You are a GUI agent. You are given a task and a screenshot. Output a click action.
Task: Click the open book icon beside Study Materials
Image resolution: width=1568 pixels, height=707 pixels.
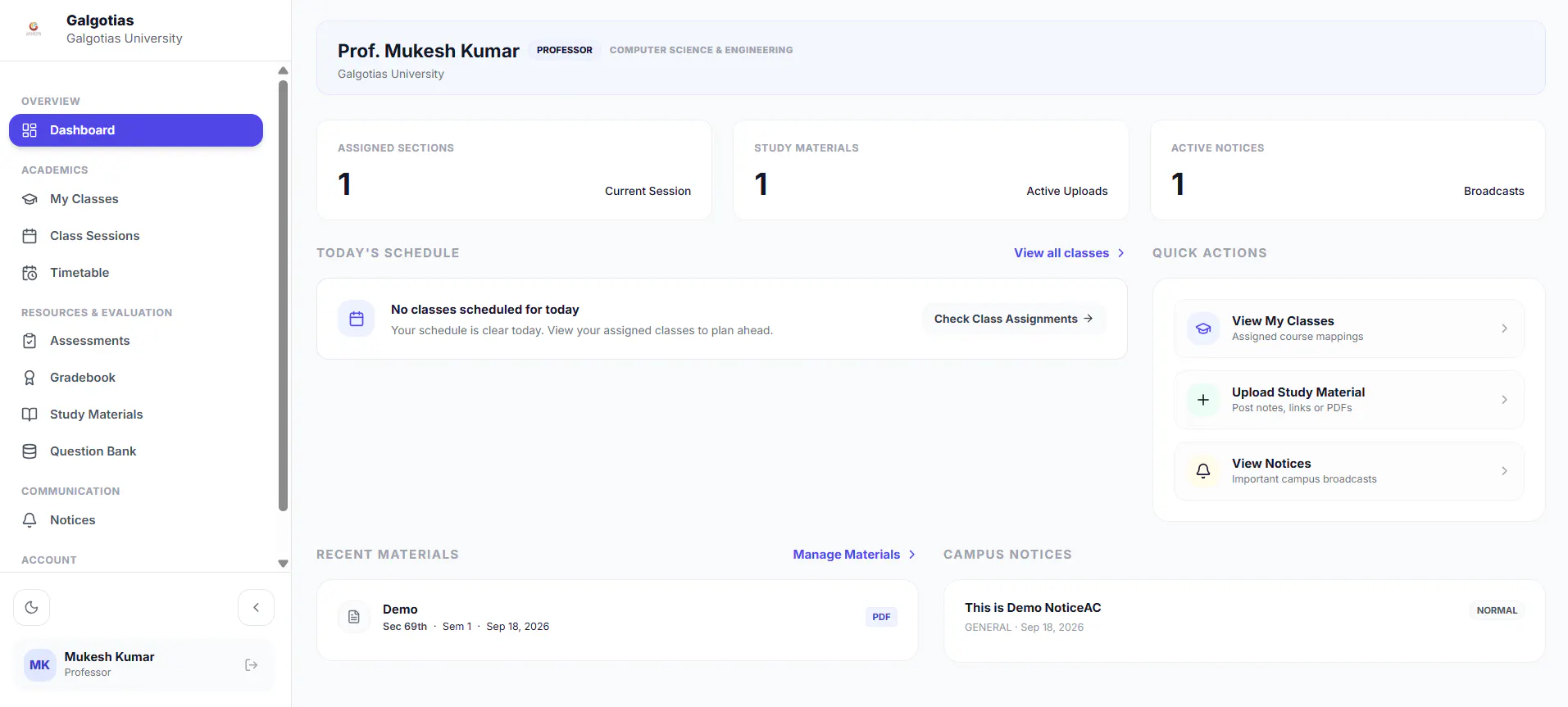click(30, 415)
